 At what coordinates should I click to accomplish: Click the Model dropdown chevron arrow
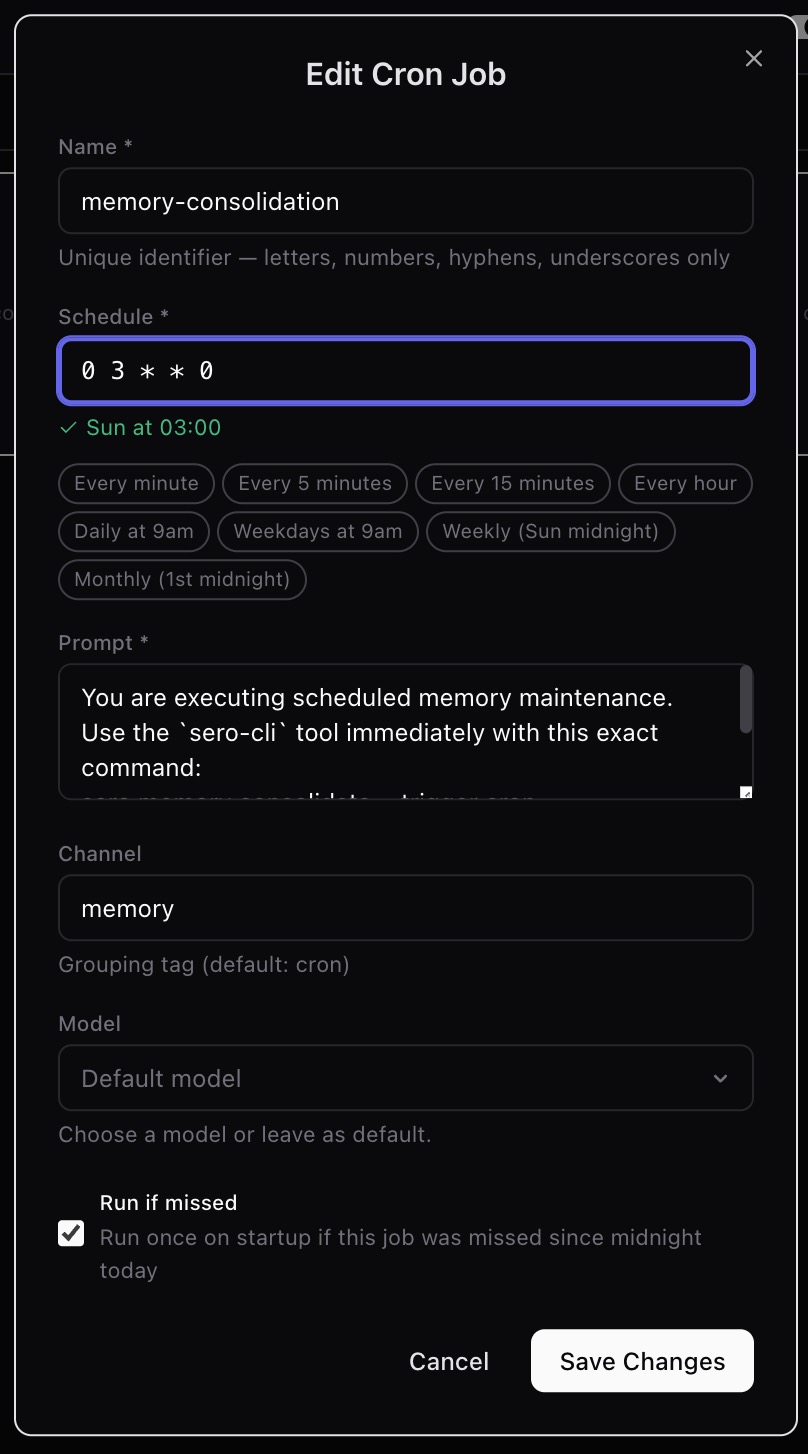click(x=720, y=1078)
